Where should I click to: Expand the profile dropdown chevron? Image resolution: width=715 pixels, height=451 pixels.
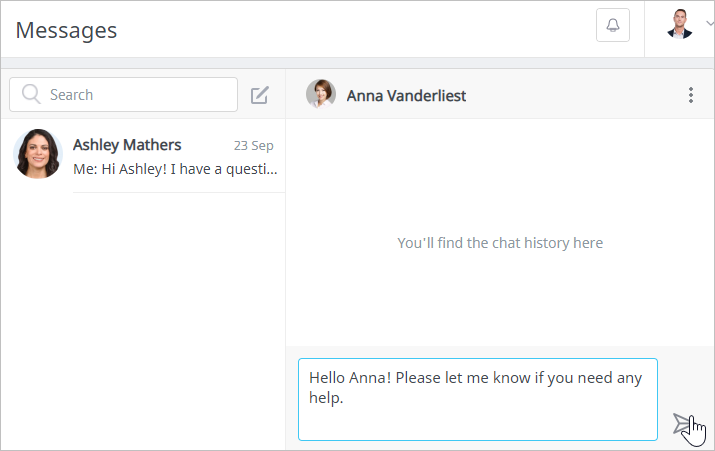tap(710, 23)
